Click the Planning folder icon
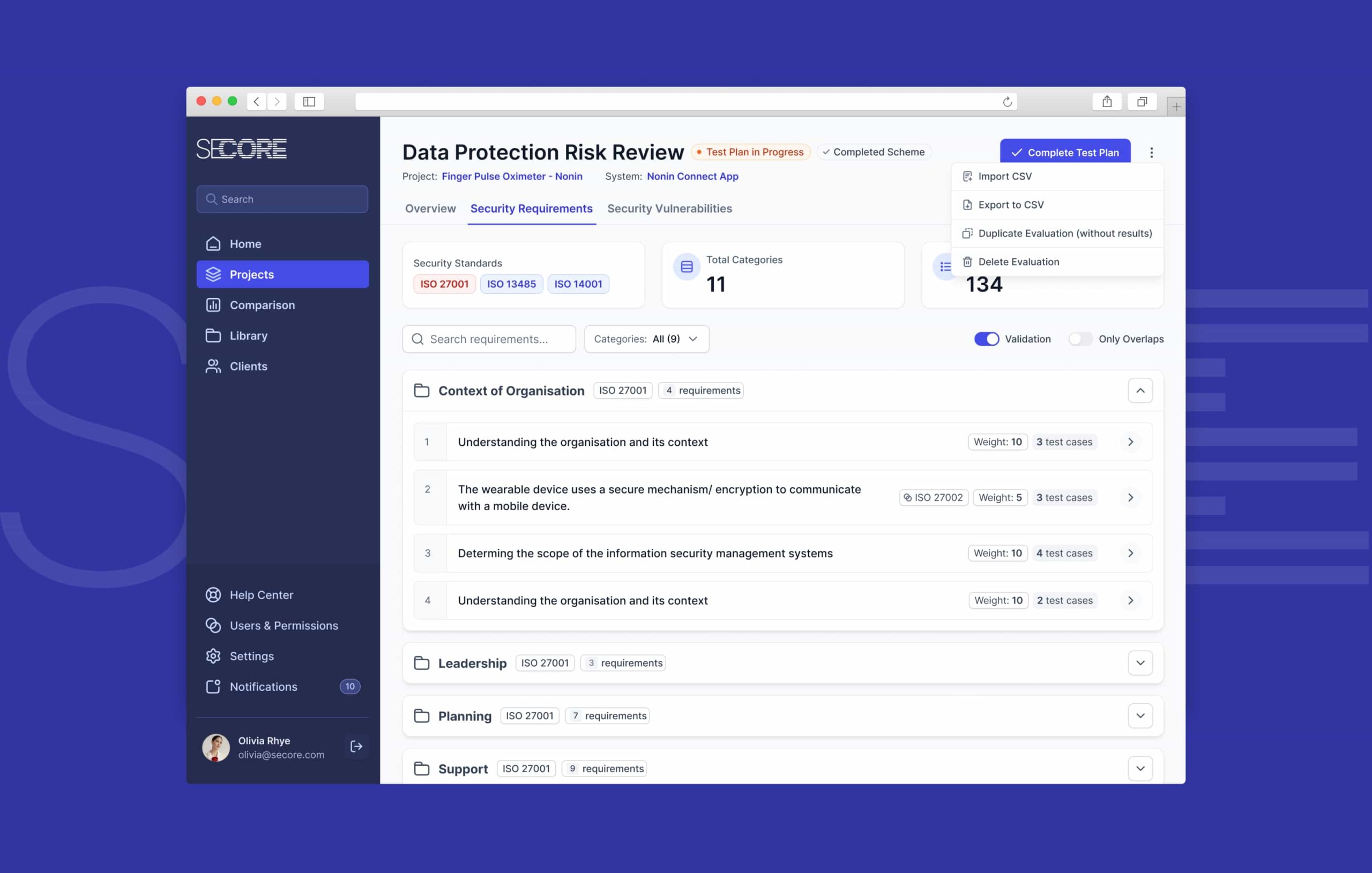The width and height of the screenshot is (1372, 873). (x=422, y=716)
